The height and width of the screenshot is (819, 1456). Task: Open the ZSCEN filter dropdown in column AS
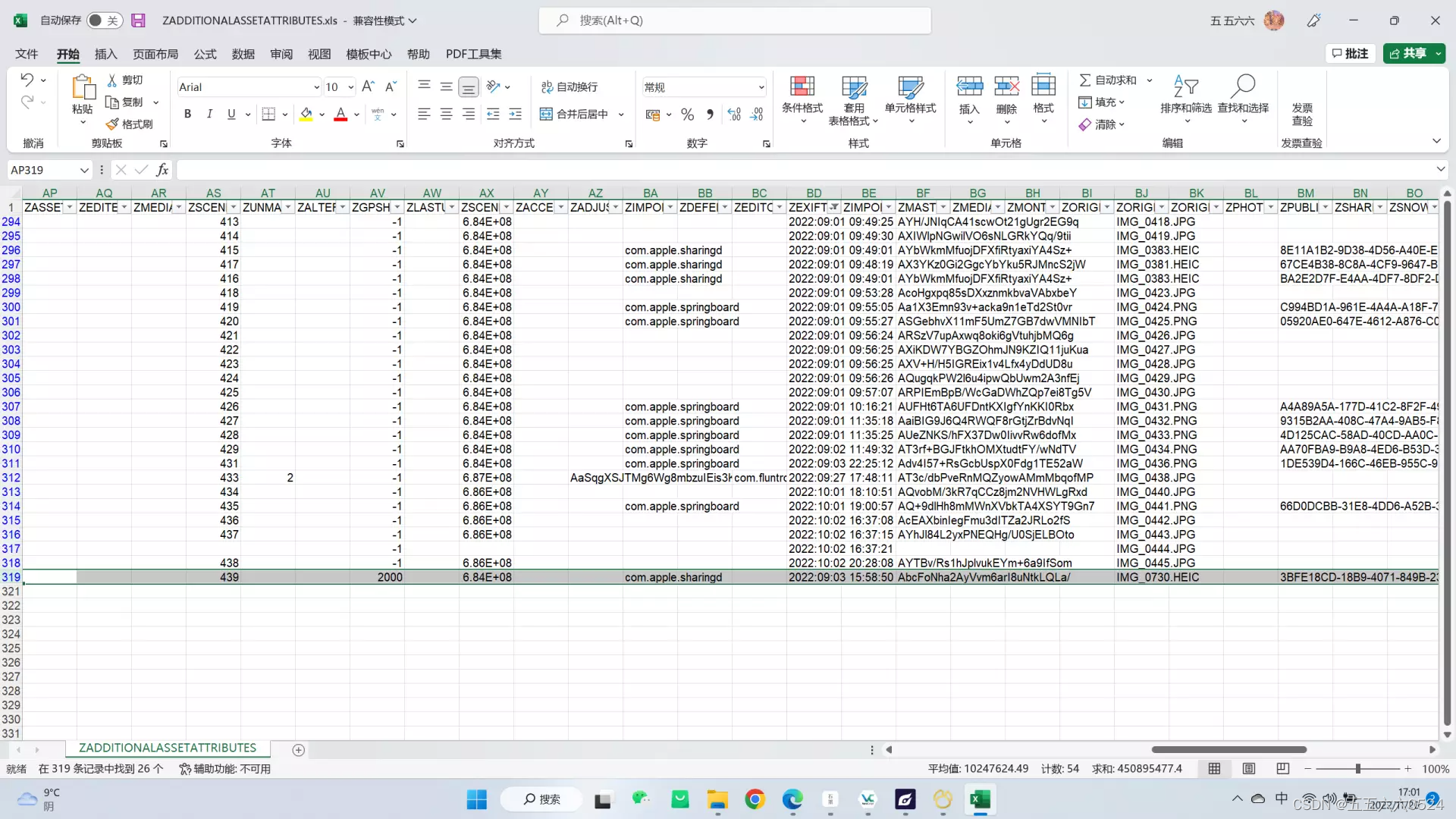coord(234,208)
